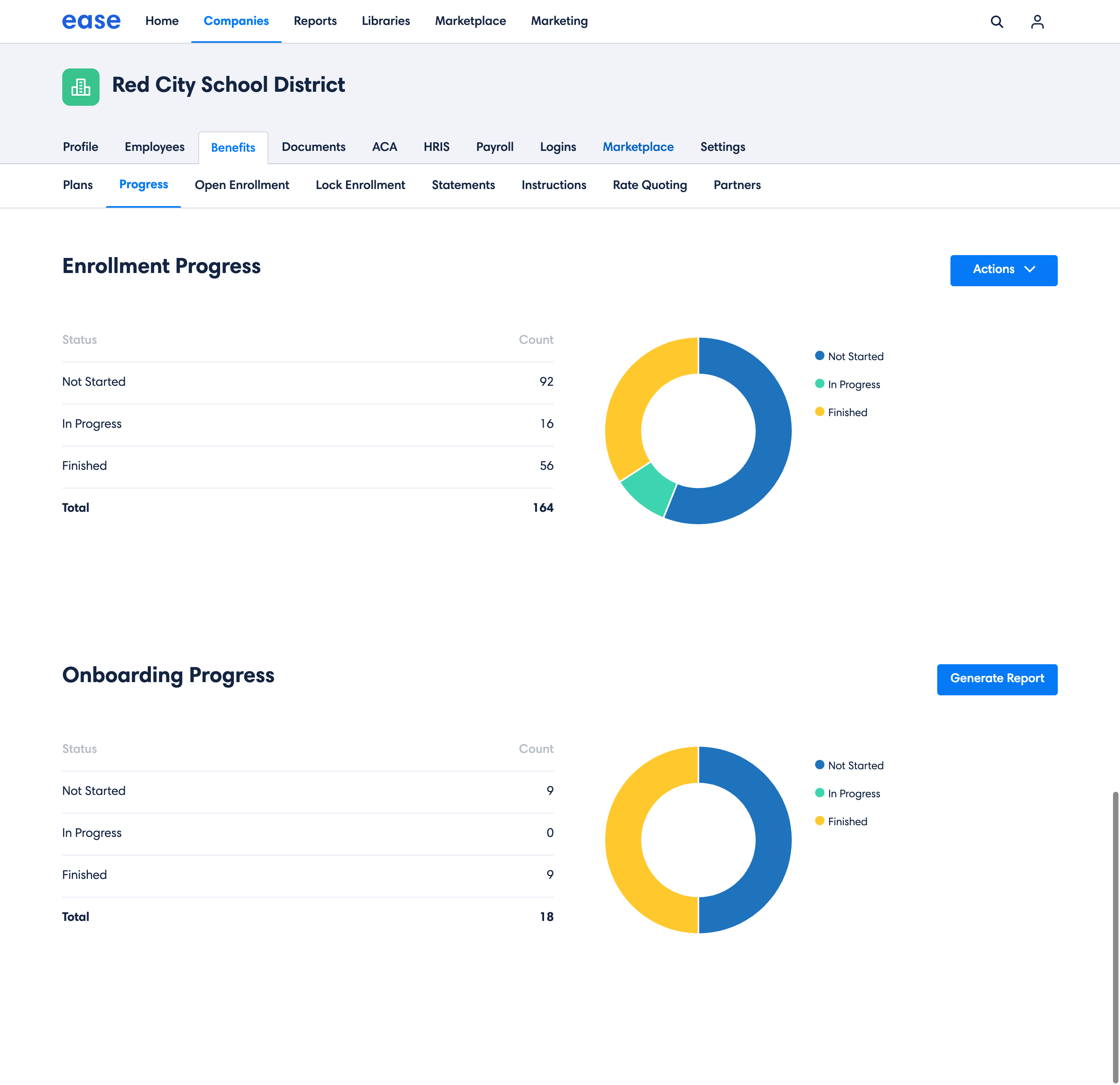Viewport: 1120px width, 1085px height.
Task: Open the Marketing menu item
Action: point(559,21)
